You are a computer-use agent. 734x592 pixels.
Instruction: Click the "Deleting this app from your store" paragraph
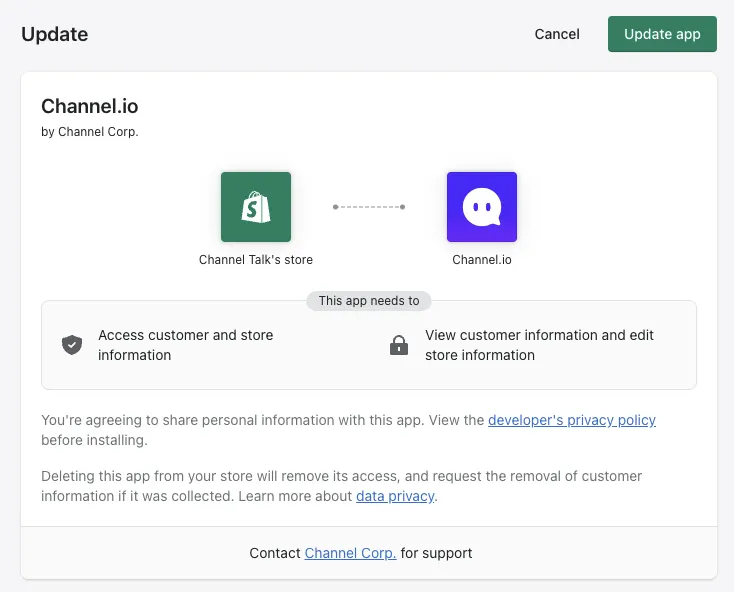point(340,476)
